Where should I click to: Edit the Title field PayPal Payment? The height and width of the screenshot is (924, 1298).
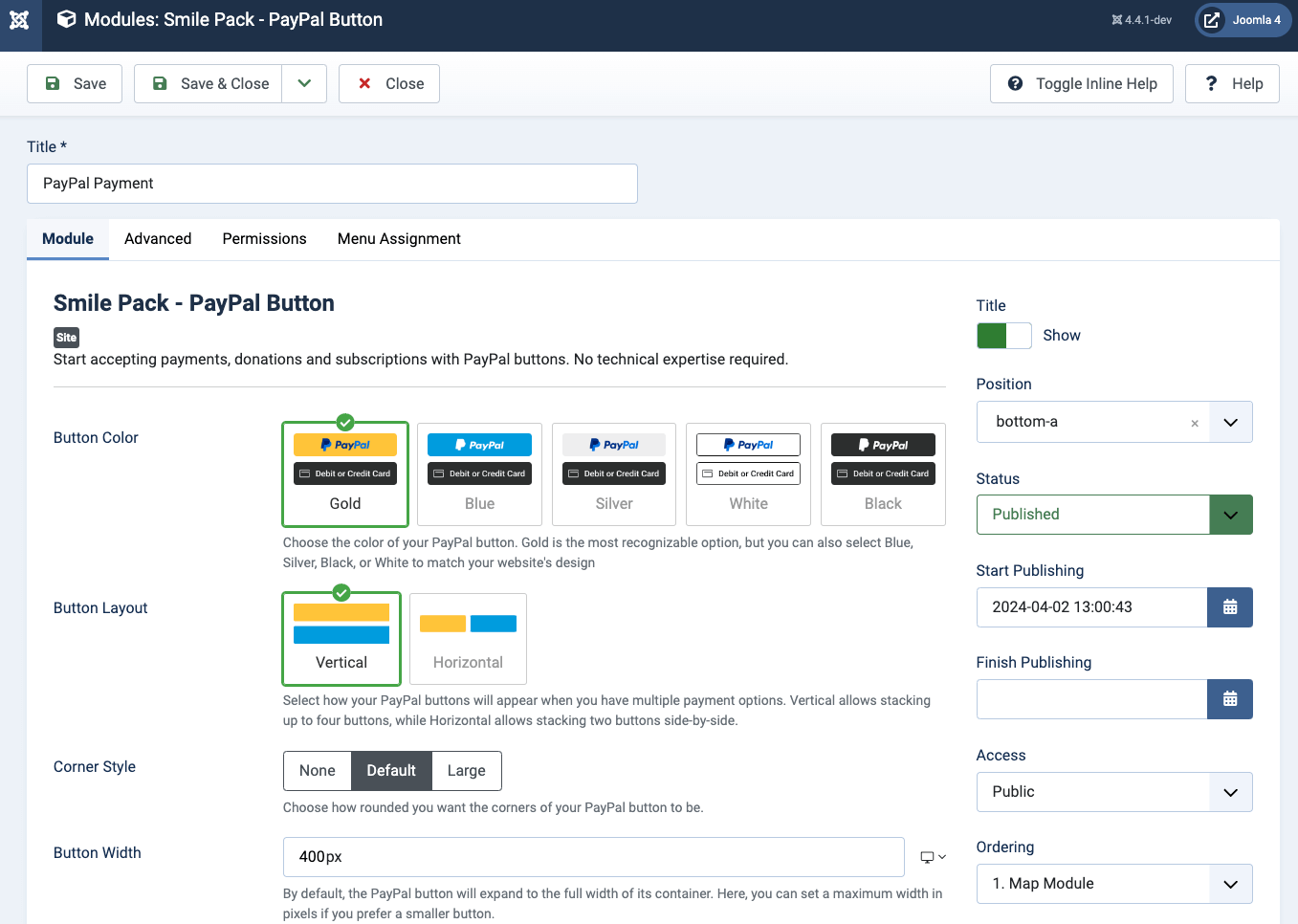(332, 184)
